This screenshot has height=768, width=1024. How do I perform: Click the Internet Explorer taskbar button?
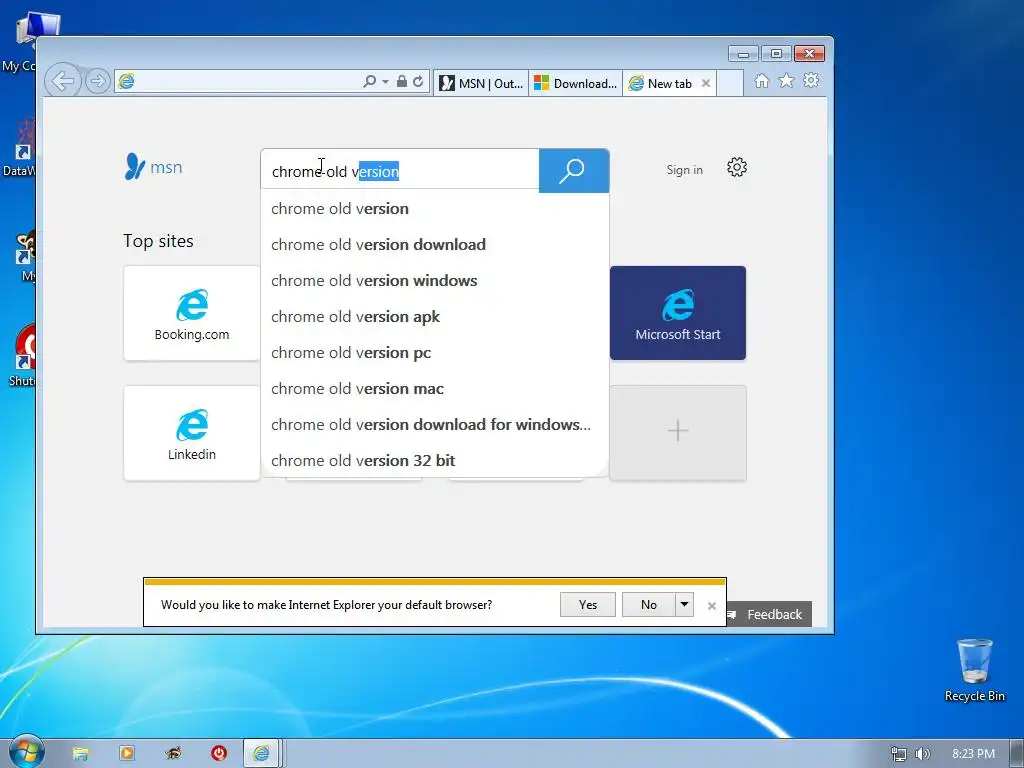tap(262, 754)
